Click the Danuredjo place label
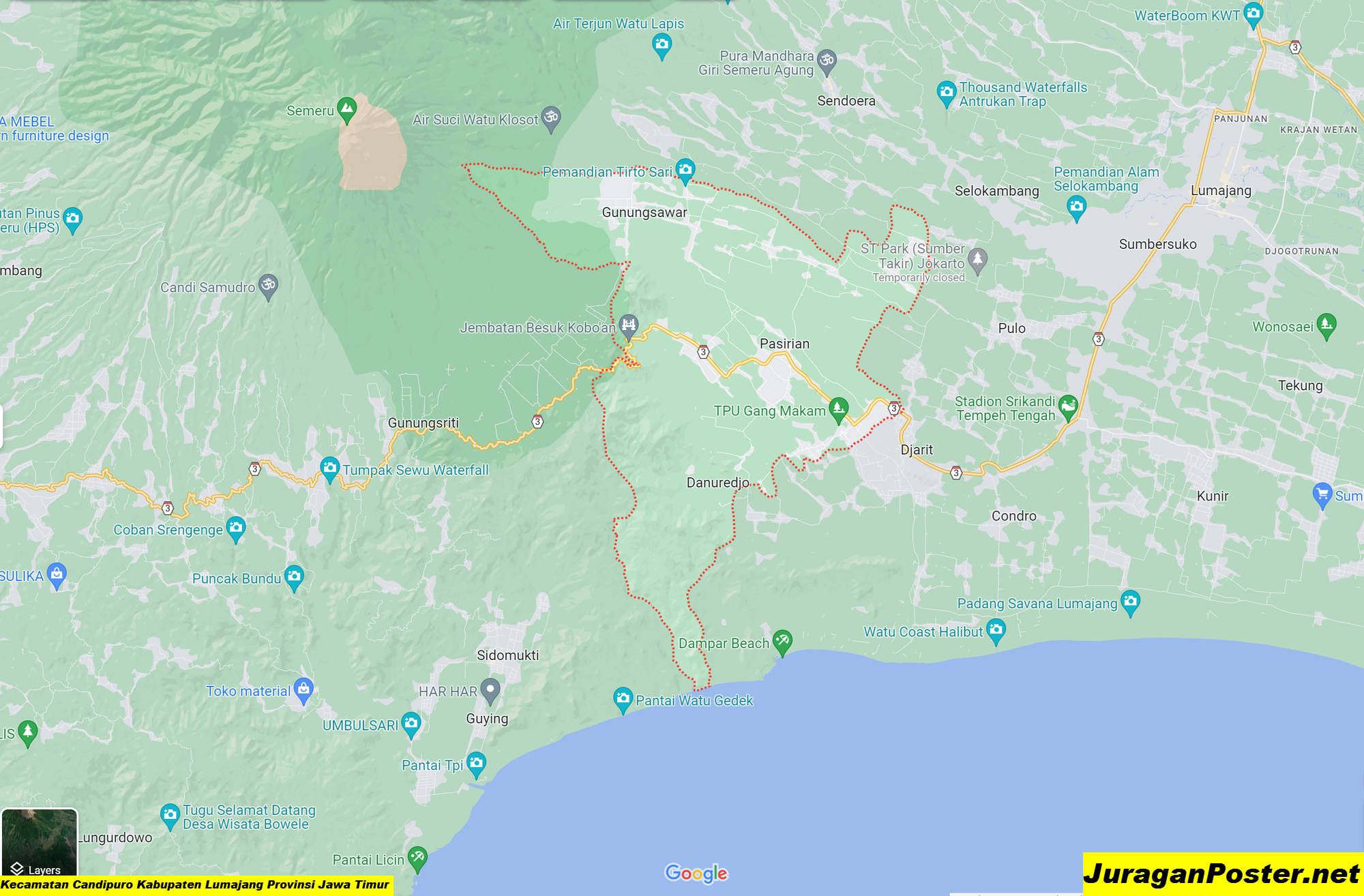This screenshot has width=1364, height=896. pyautogui.click(x=717, y=483)
